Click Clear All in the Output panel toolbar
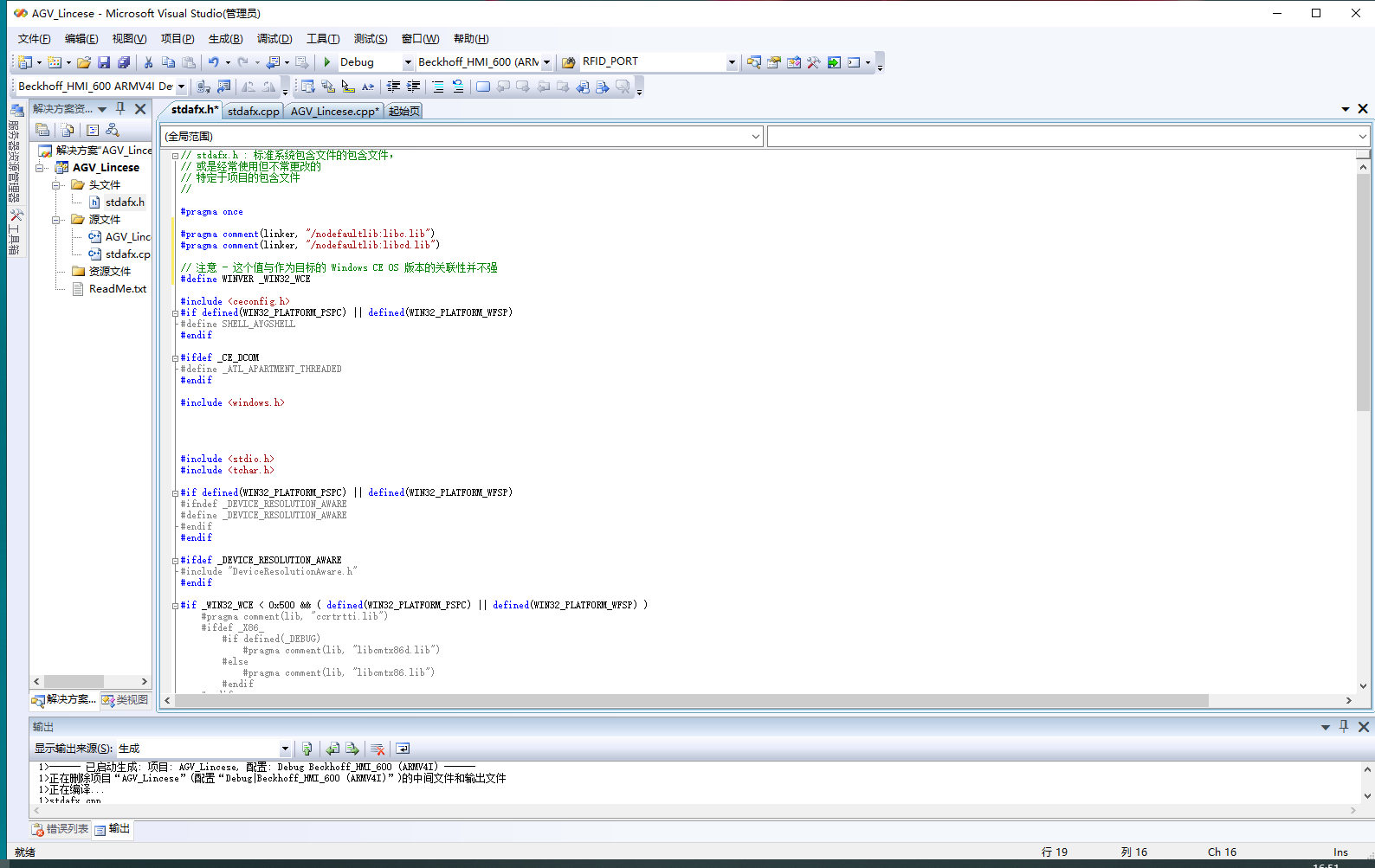 tap(378, 749)
